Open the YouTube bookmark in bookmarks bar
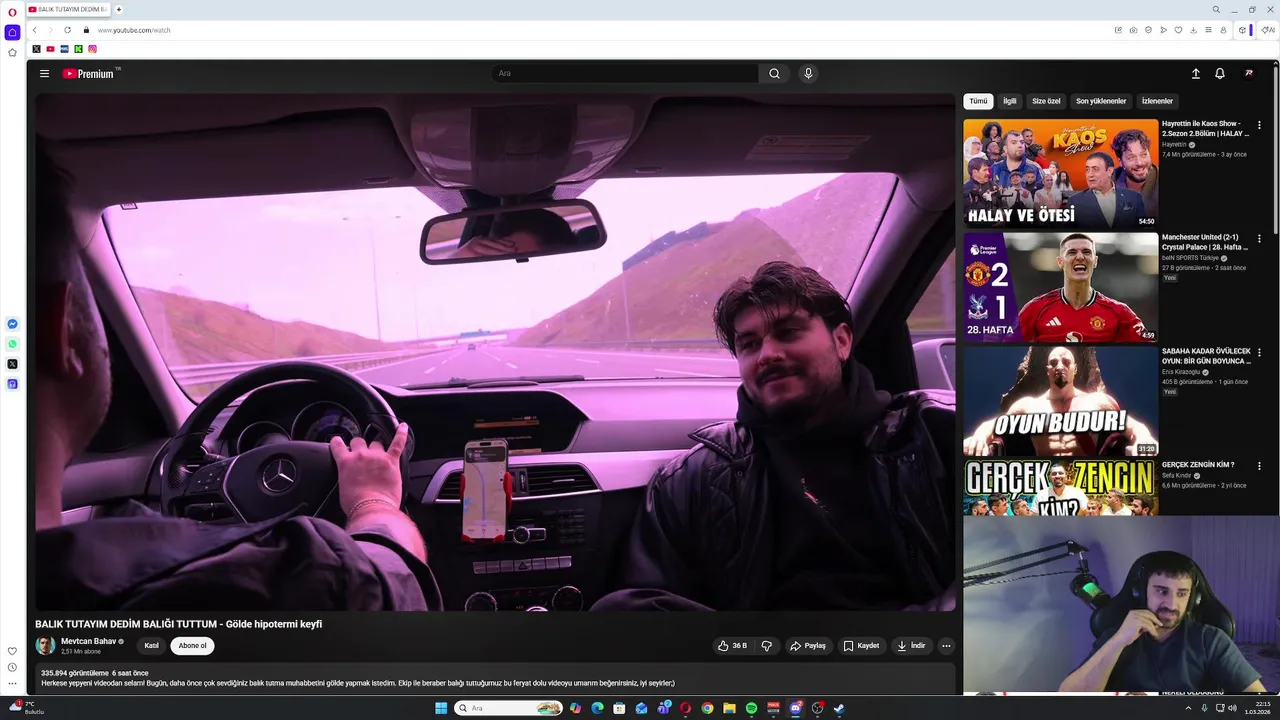1280x720 pixels. [50, 49]
